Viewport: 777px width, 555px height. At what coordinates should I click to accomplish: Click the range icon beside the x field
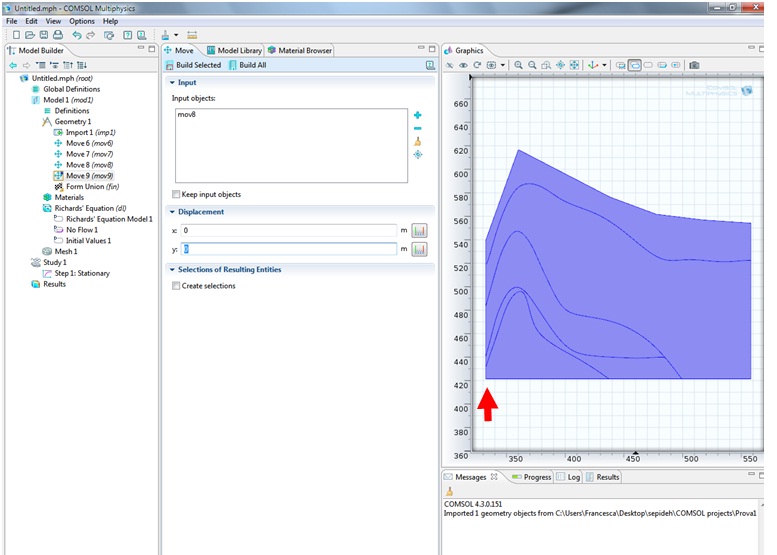[x=419, y=230]
